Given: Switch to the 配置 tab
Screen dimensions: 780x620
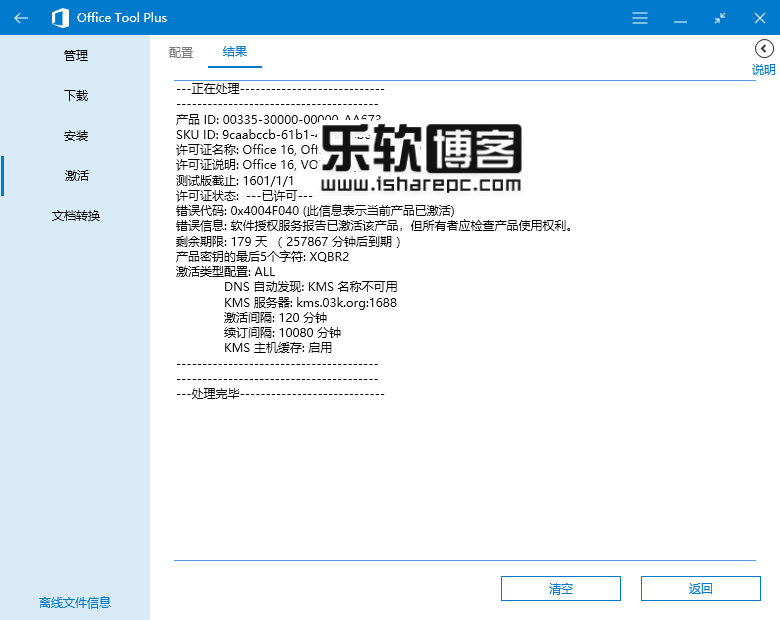Looking at the screenshot, I should pyautogui.click(x=181, y=52).
